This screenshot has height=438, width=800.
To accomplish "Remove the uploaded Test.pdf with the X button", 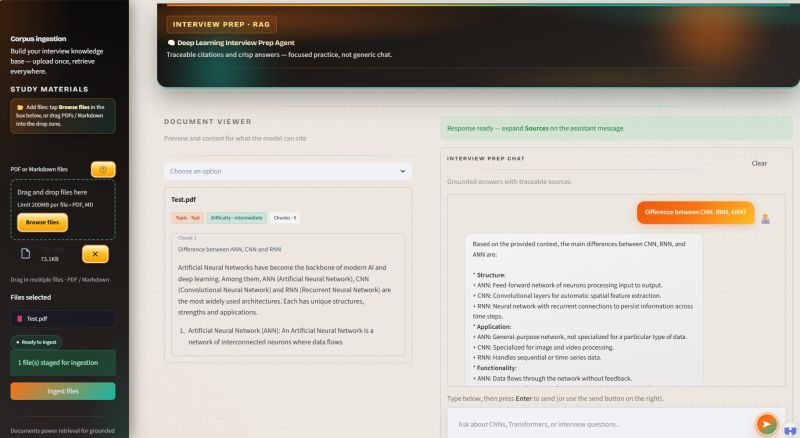I will tap(95, 254).
